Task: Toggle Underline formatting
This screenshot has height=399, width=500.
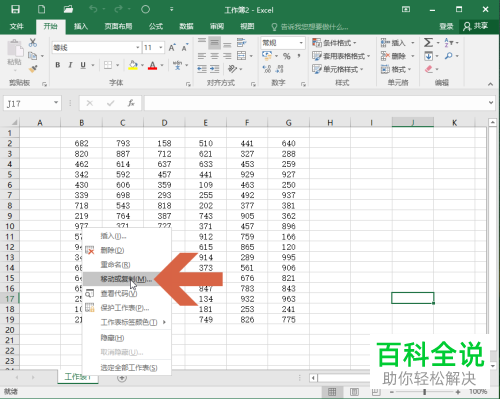Action: (x=83, y=65)
